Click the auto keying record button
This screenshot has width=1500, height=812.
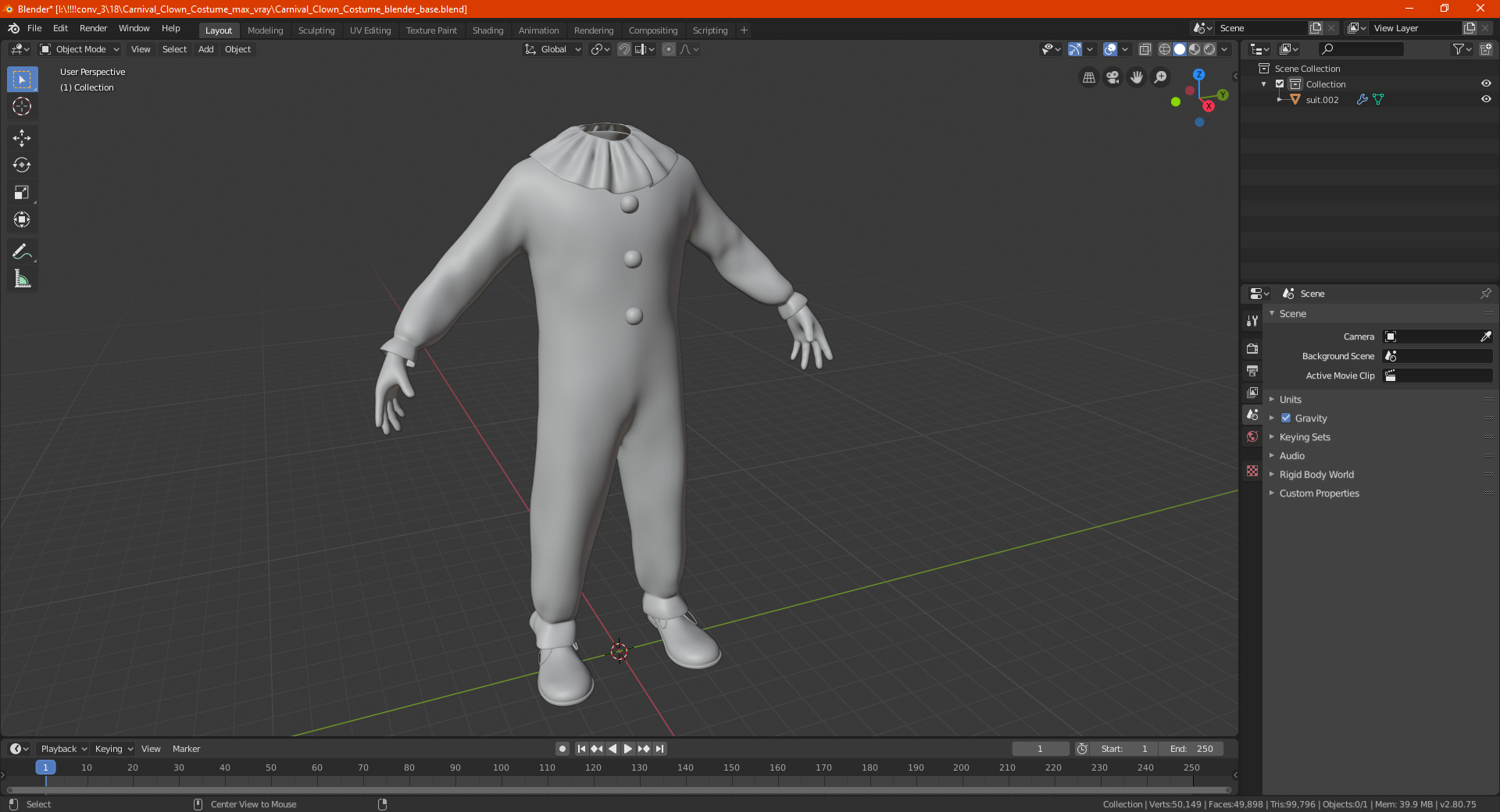click(x=562, y=749)
